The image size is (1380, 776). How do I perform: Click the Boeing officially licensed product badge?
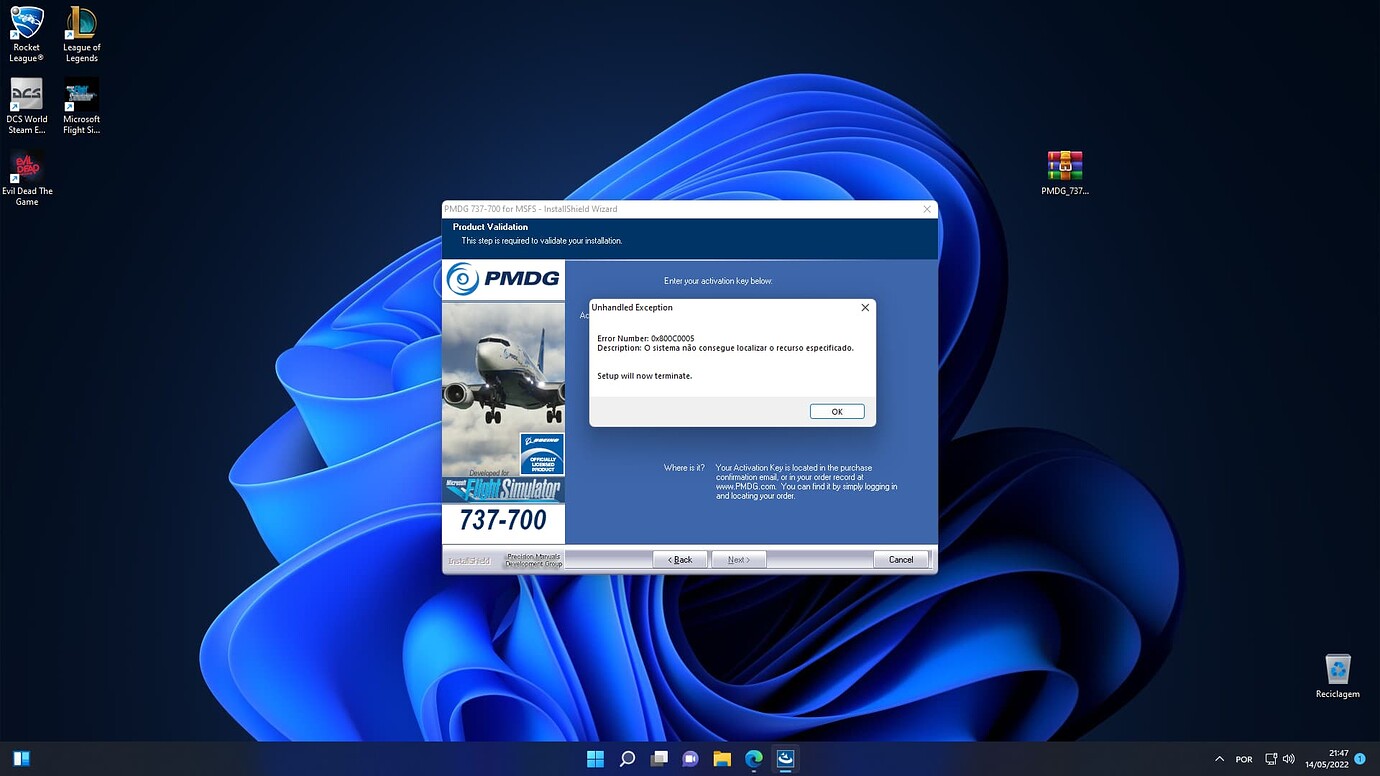[542, 454]
